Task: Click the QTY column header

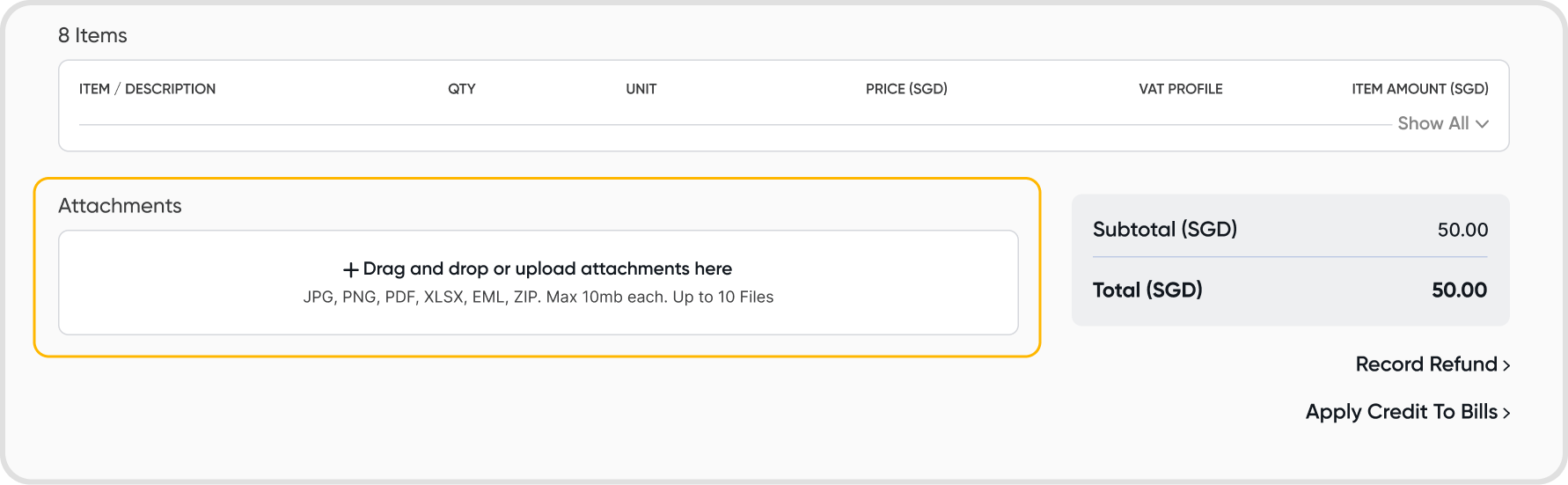Action: [x=461, y=89]
